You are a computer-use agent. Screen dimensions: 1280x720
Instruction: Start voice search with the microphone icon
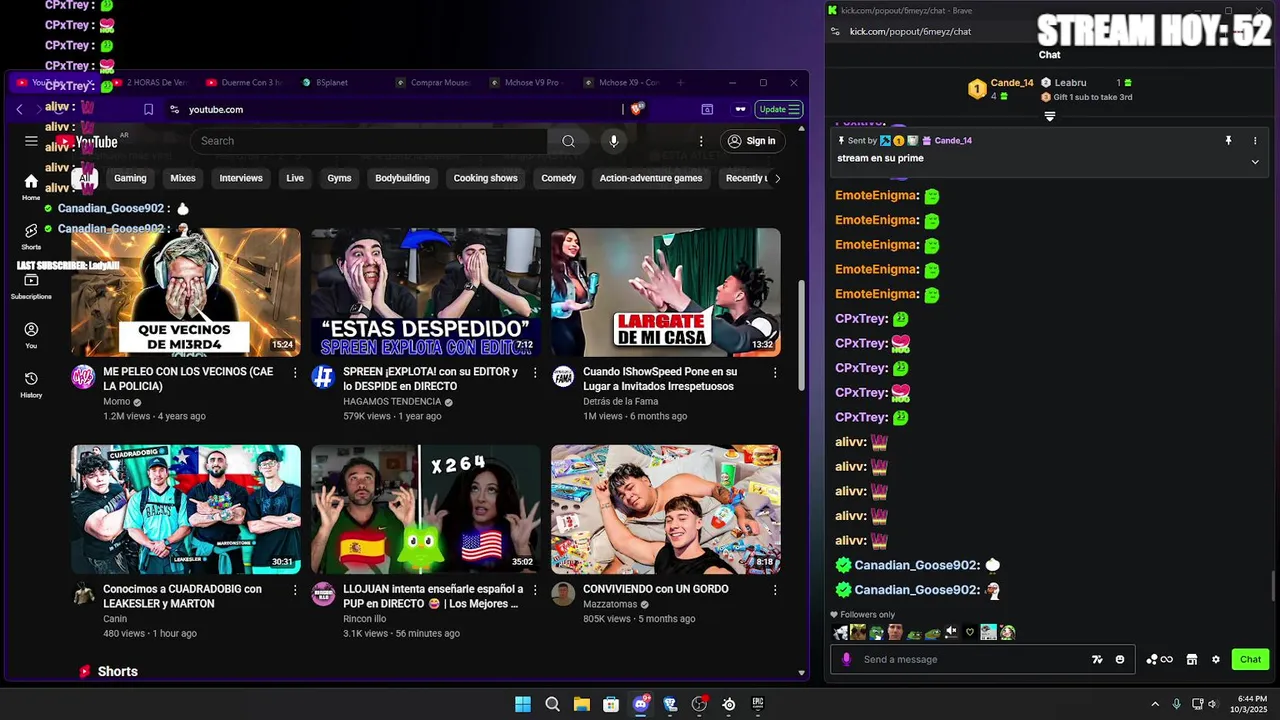click(x=614, y=141)
